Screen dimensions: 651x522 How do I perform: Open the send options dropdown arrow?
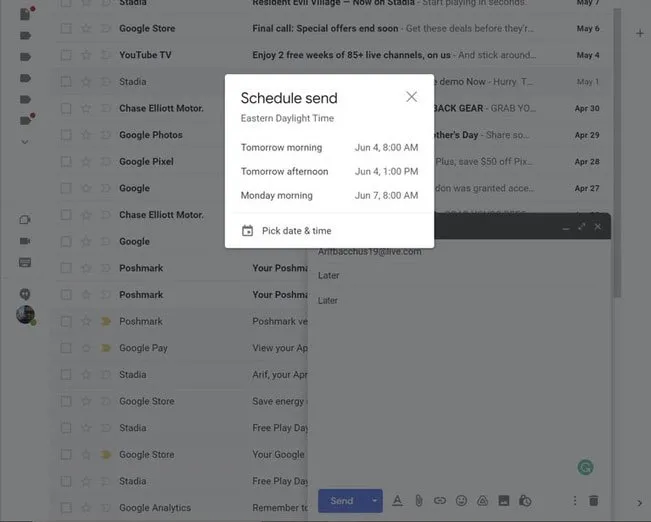point(375,501)
